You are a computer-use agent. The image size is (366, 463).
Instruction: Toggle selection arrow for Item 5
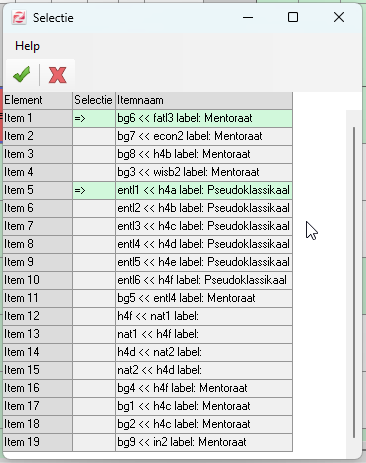coord(94,190)
